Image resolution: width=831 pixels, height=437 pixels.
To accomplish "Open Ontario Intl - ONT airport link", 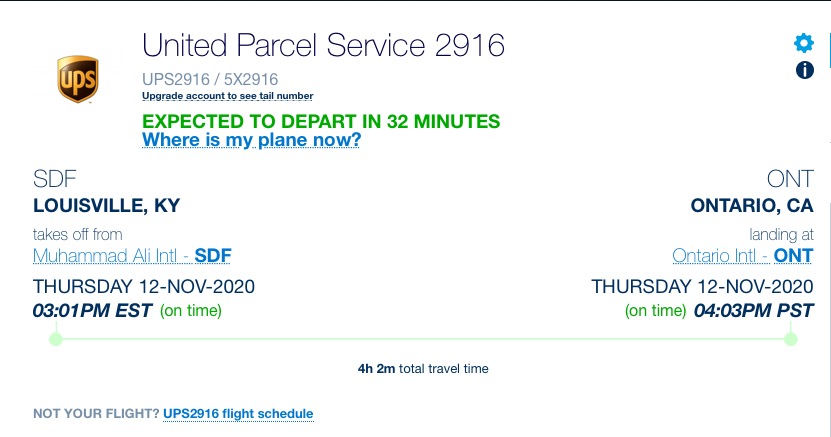I will 742,256.
